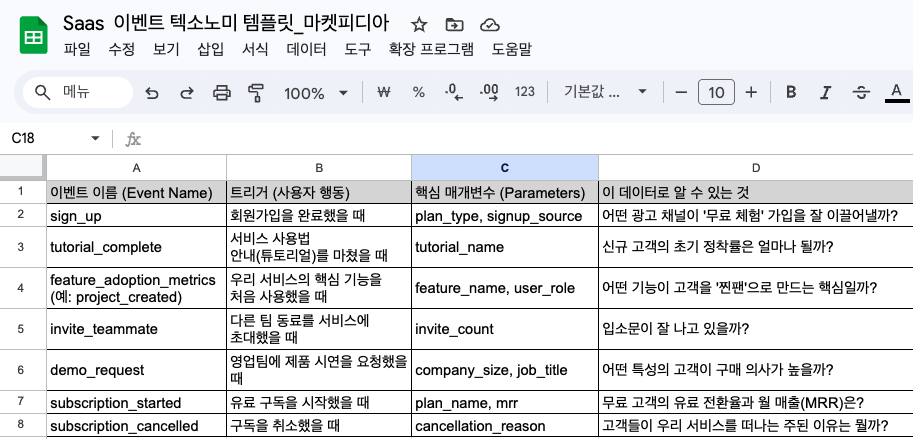
Task: Open the 도구 menu
Action: [x=357, y=49]
